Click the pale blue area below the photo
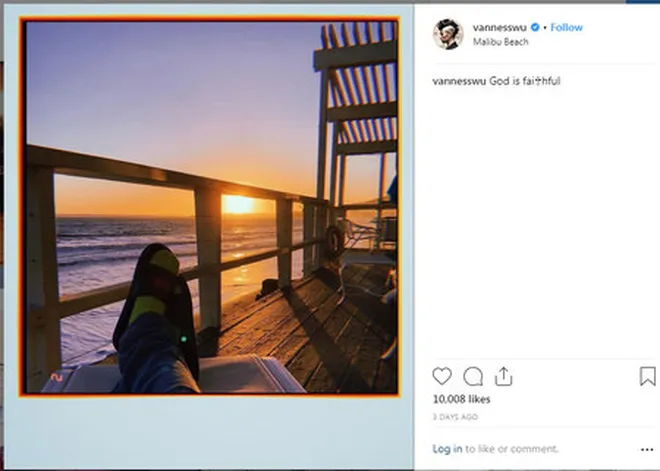660x471 pixels. (x=209, y=433)
